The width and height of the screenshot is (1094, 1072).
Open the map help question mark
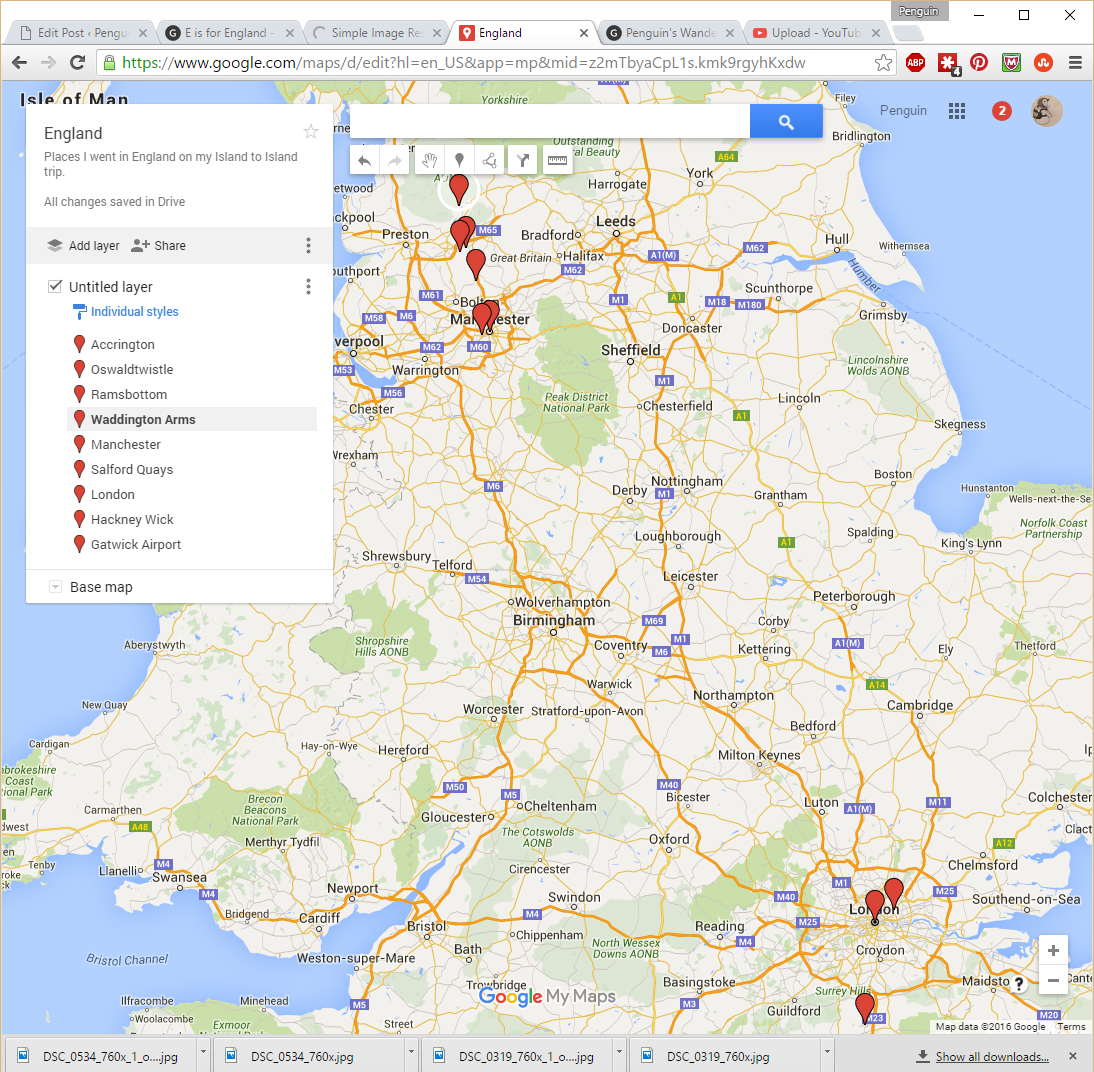pos(1019,984)
